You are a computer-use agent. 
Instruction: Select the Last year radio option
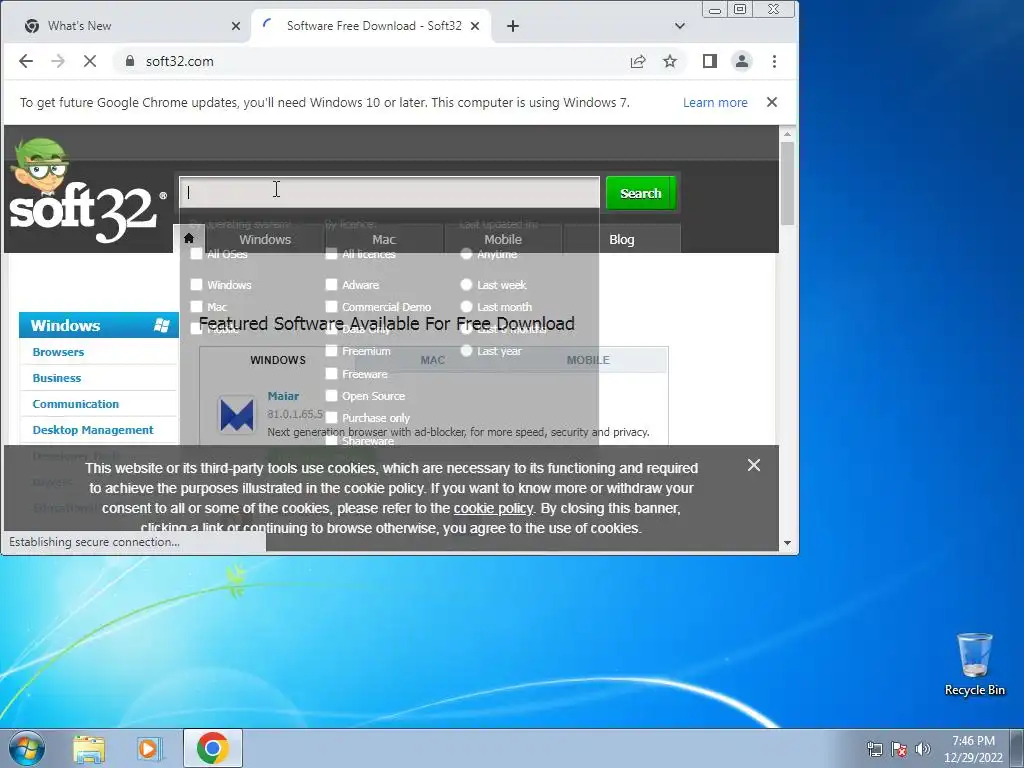(x=466, y=351)
